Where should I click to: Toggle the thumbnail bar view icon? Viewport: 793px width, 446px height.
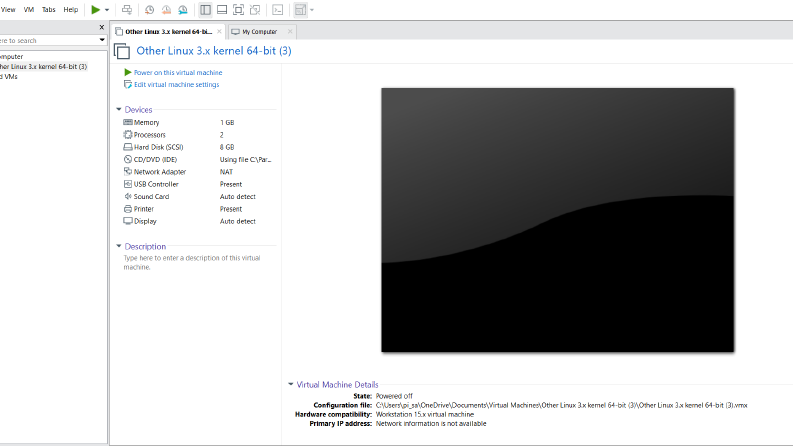[222, 10]
